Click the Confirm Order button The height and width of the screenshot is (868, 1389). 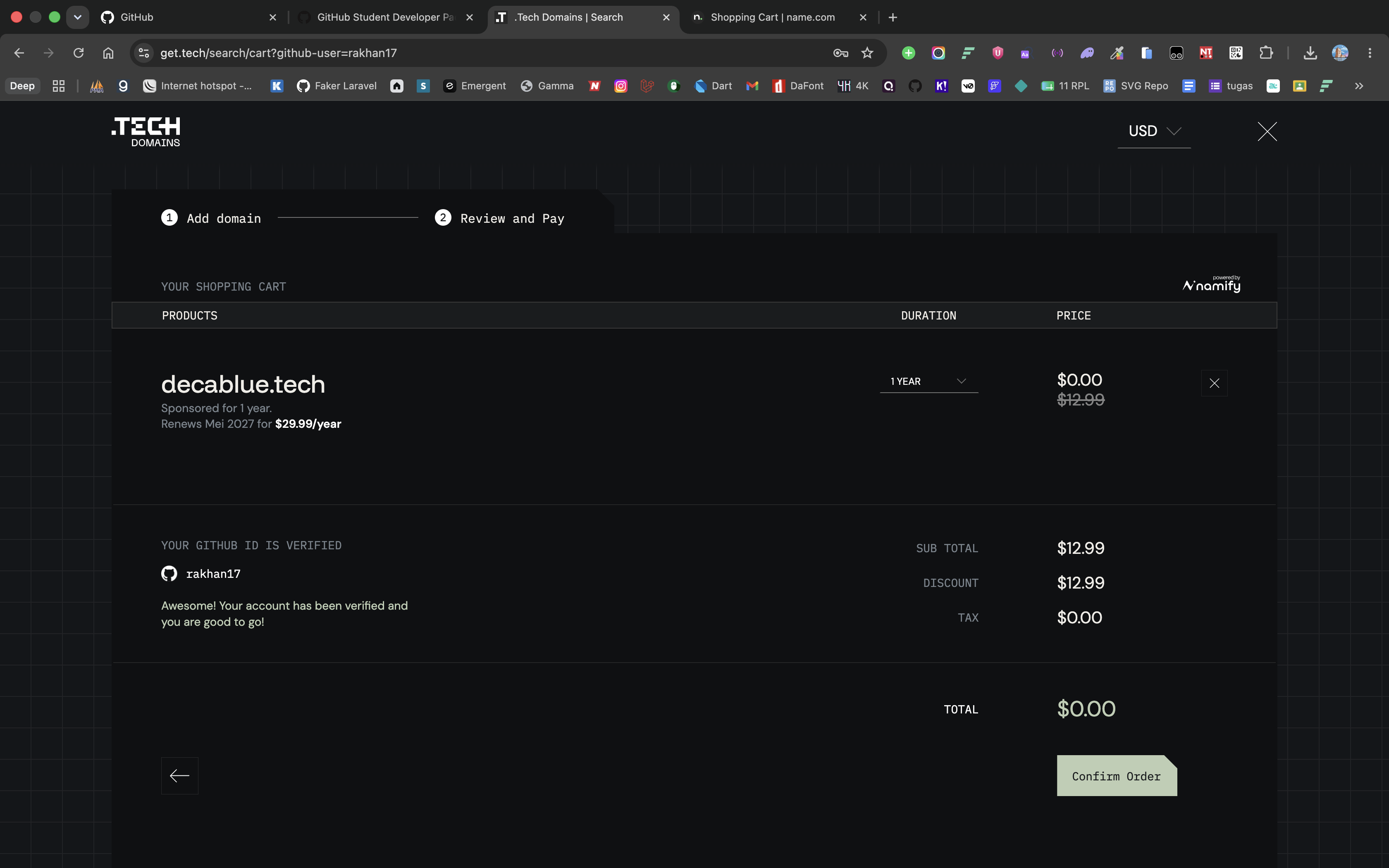(x=1116, y=775)
